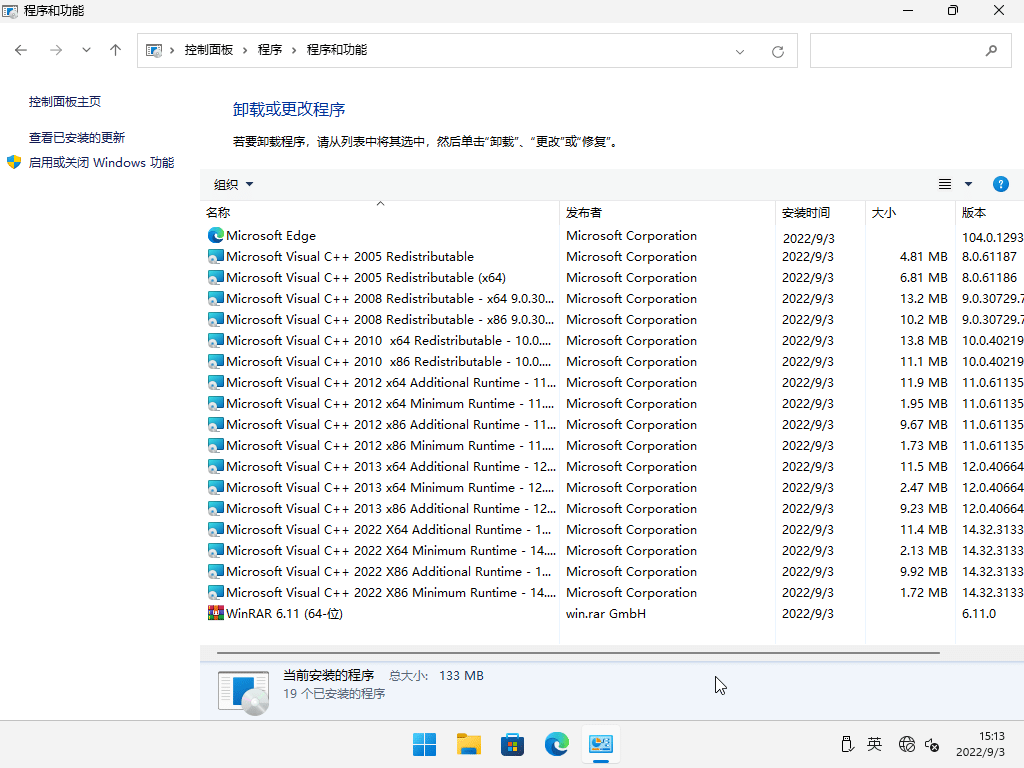Select Microsoft Visual C++ 2005 Redistributable (x64)
This screenshot has height=768, width=1024.
(365, 278)
